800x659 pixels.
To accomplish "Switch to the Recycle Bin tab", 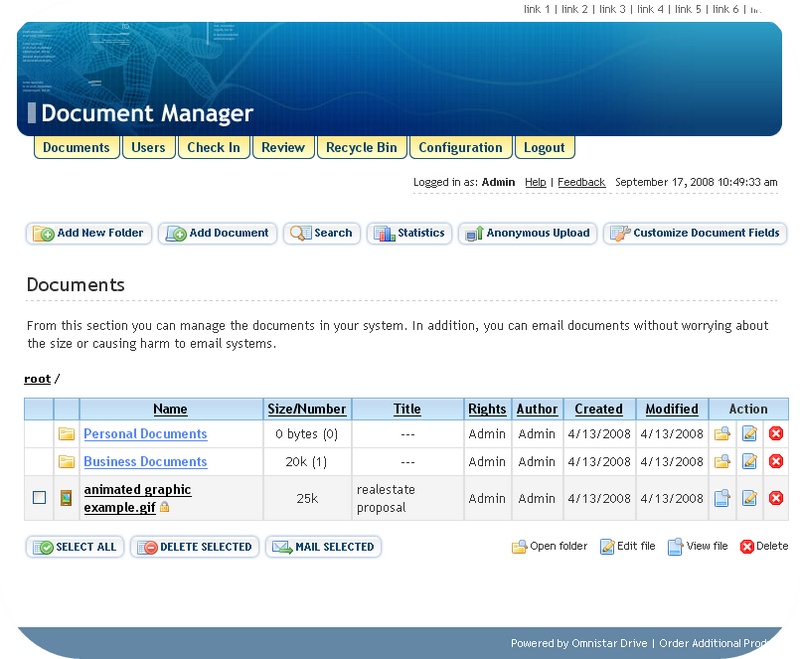I will tap(361, 148).
